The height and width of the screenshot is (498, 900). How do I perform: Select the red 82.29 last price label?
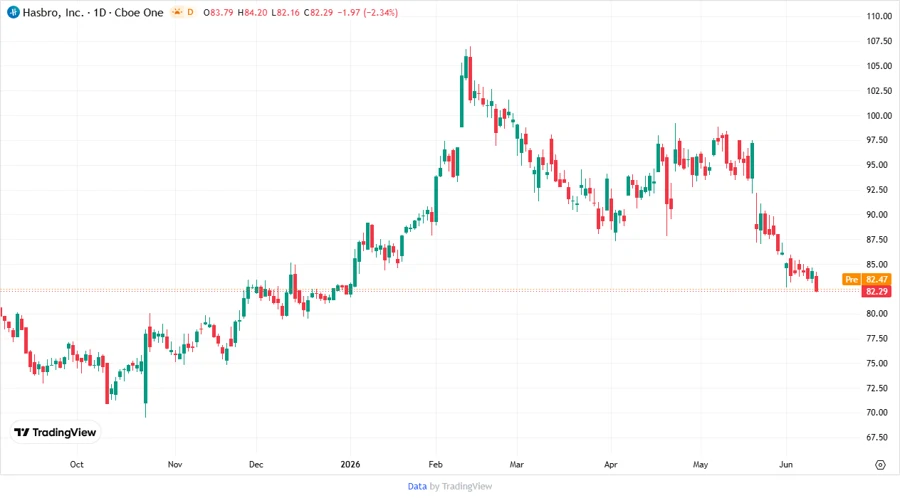[x=876, y=291]
